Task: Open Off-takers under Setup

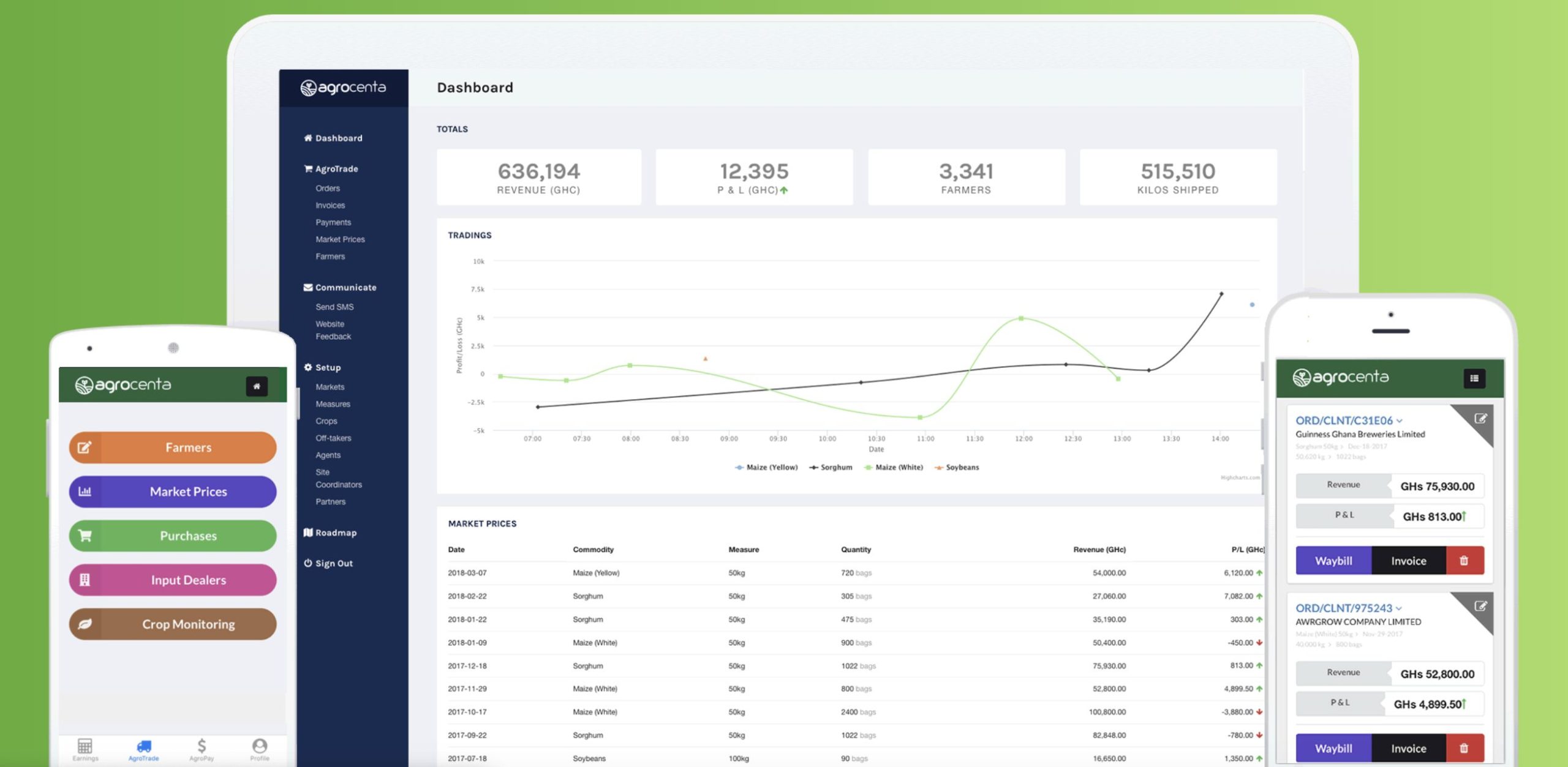Action: click(333, 438)
